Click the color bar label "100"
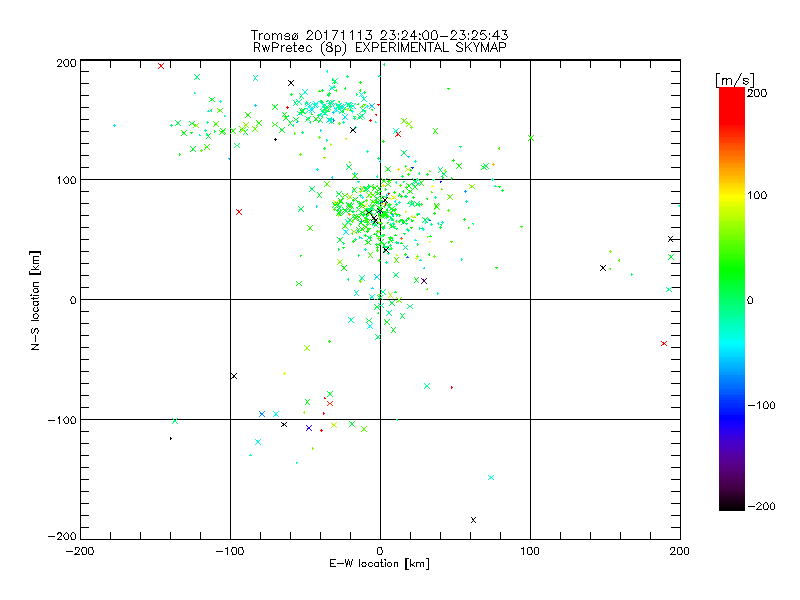The width and height of the screenshot is (800, 600). [757, 195]
